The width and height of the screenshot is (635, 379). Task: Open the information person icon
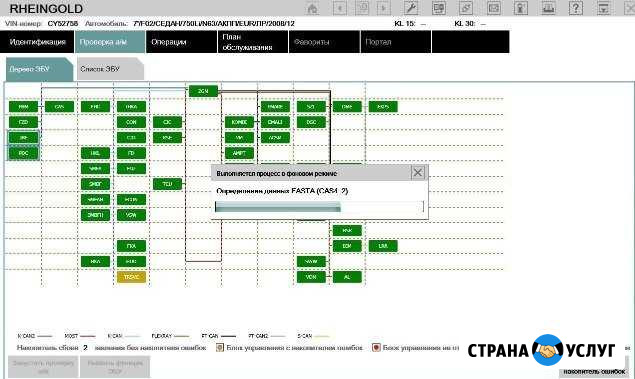click(x=521, y=8)
